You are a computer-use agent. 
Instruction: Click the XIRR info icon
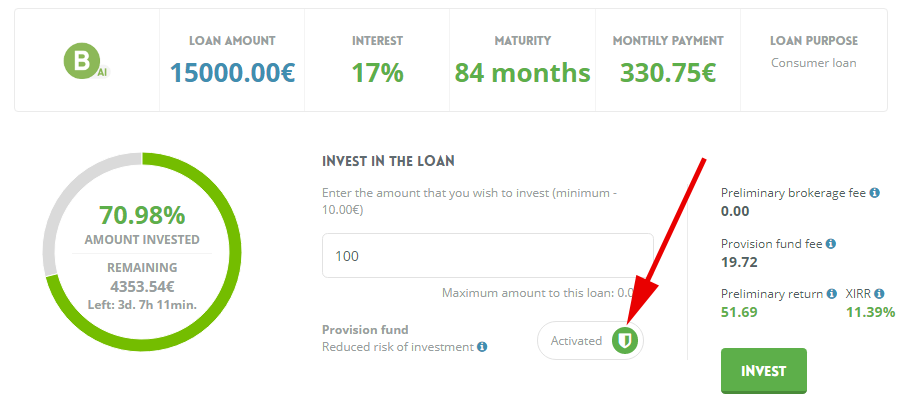pos(879,294)
